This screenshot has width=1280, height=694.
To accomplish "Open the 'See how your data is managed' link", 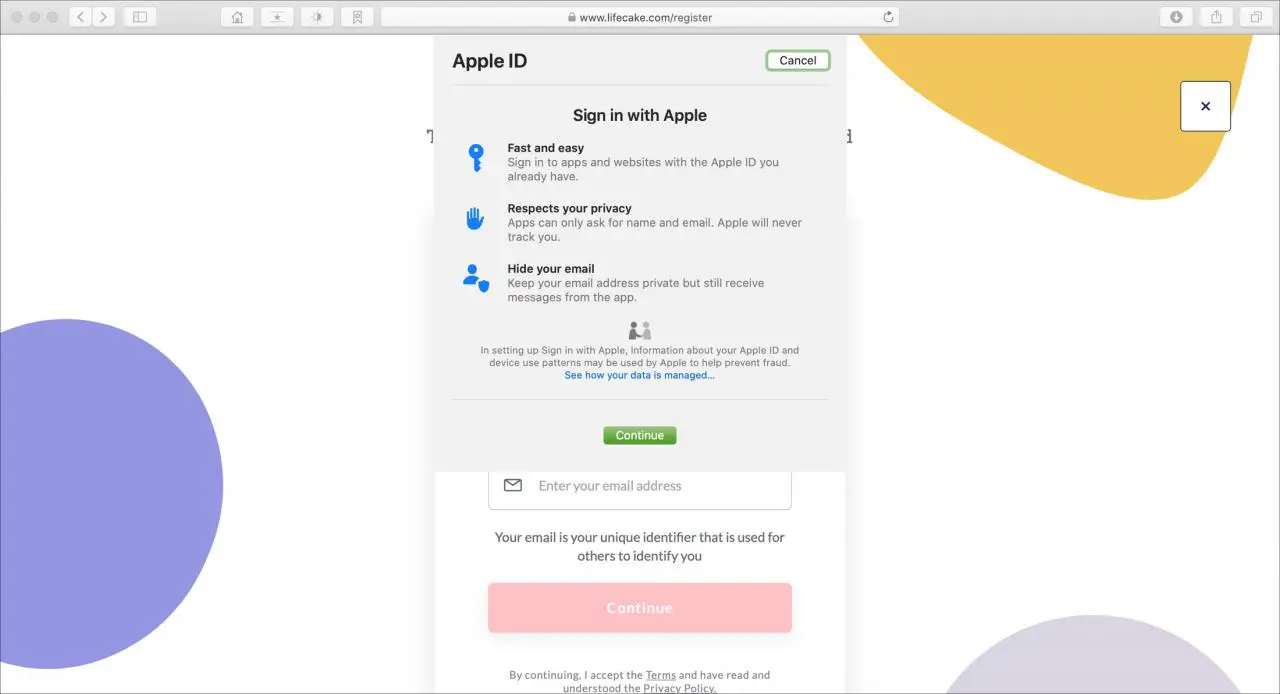I will (639, 376).
